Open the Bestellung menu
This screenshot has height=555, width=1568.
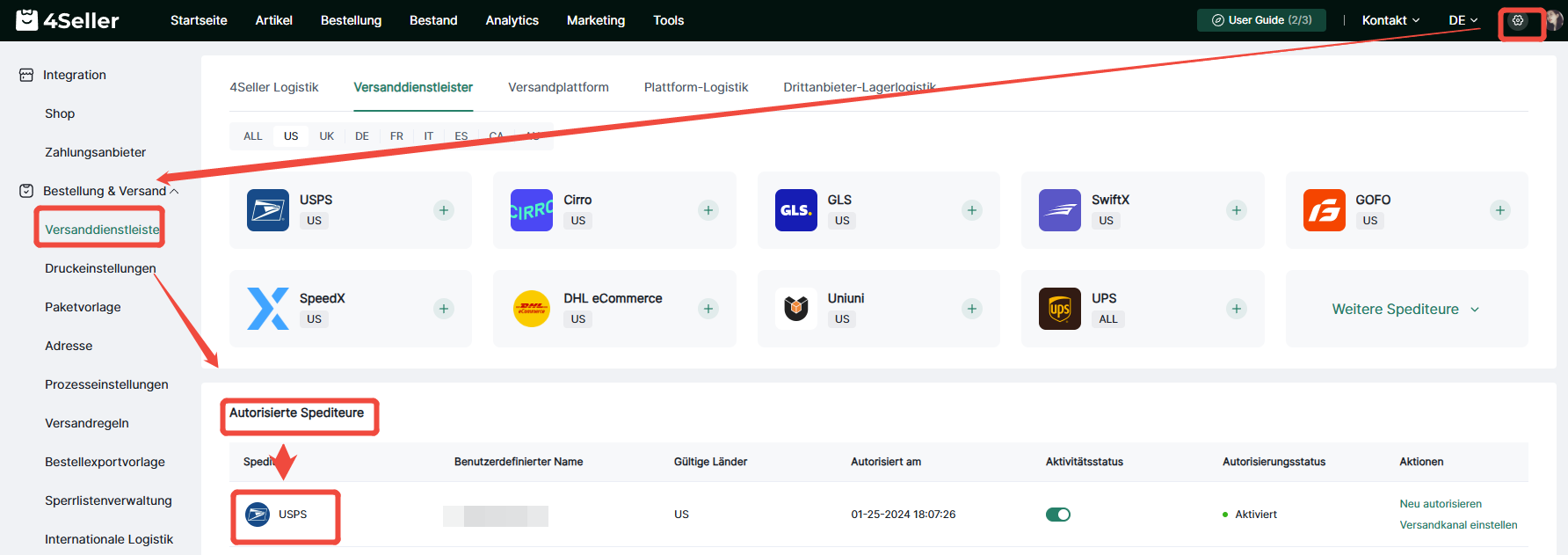click(351, 20)
